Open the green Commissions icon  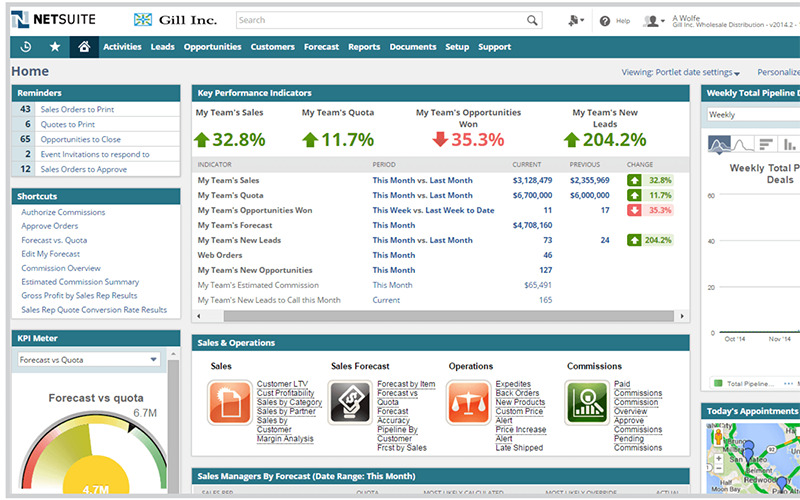587,402
